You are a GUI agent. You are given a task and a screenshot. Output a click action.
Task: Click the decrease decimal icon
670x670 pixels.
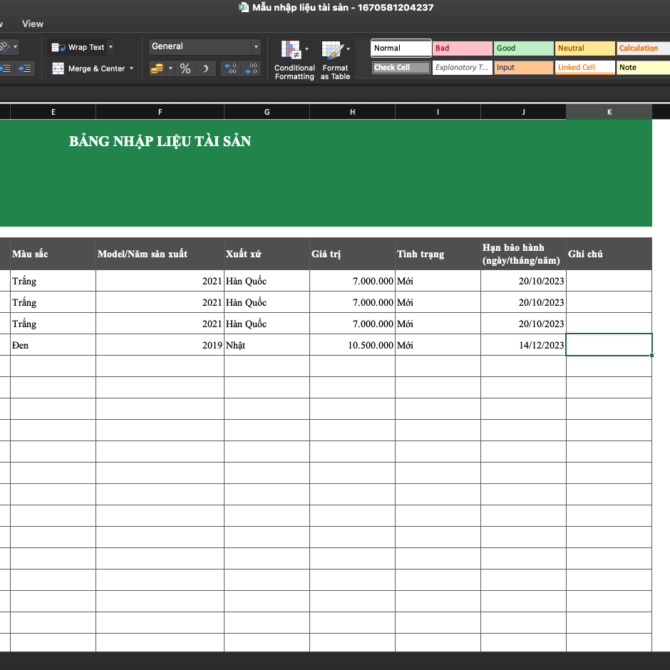[253, 69]
